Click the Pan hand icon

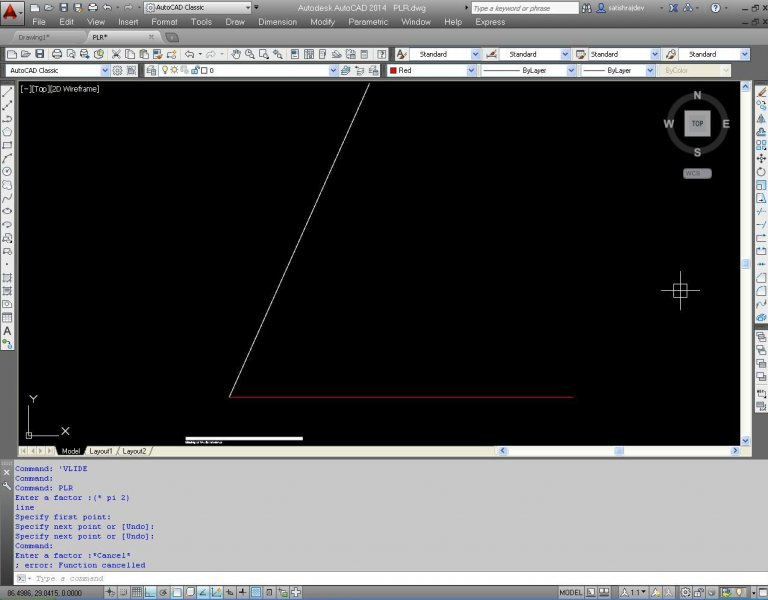[x=236, y=54]
